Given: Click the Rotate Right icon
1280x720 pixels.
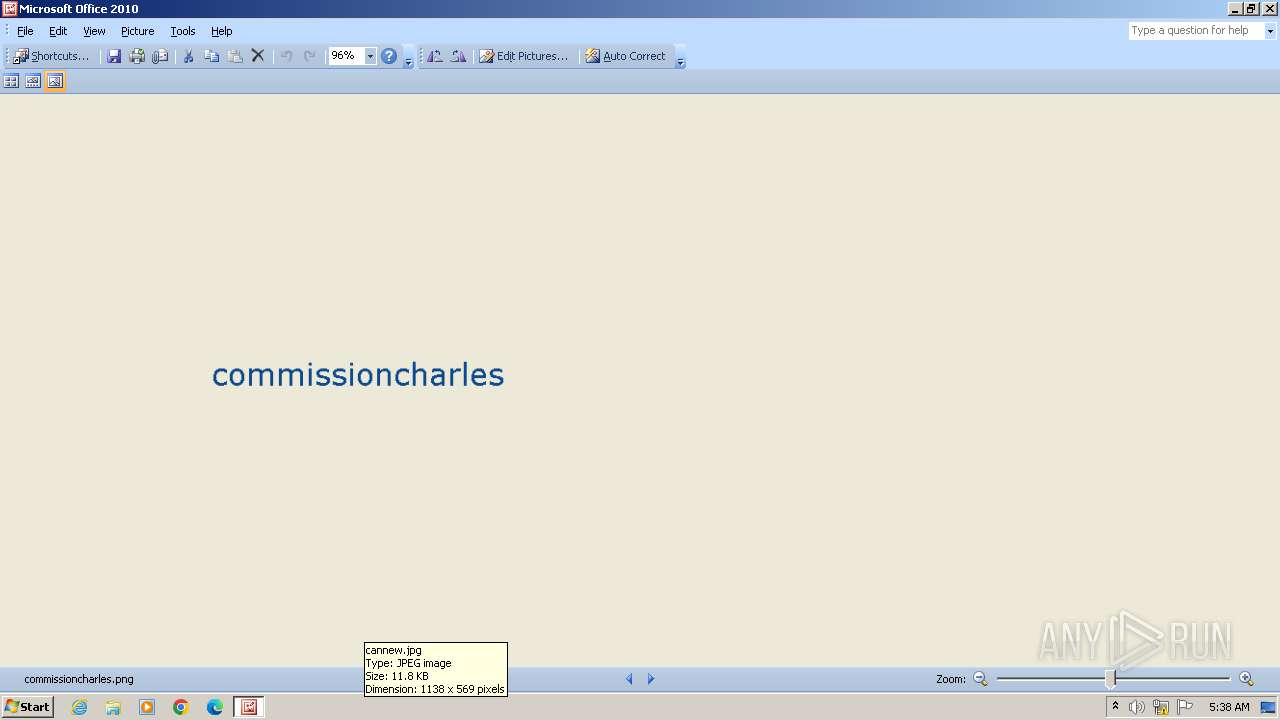Looking at the screenshot, I should click(x=458, y=56).
